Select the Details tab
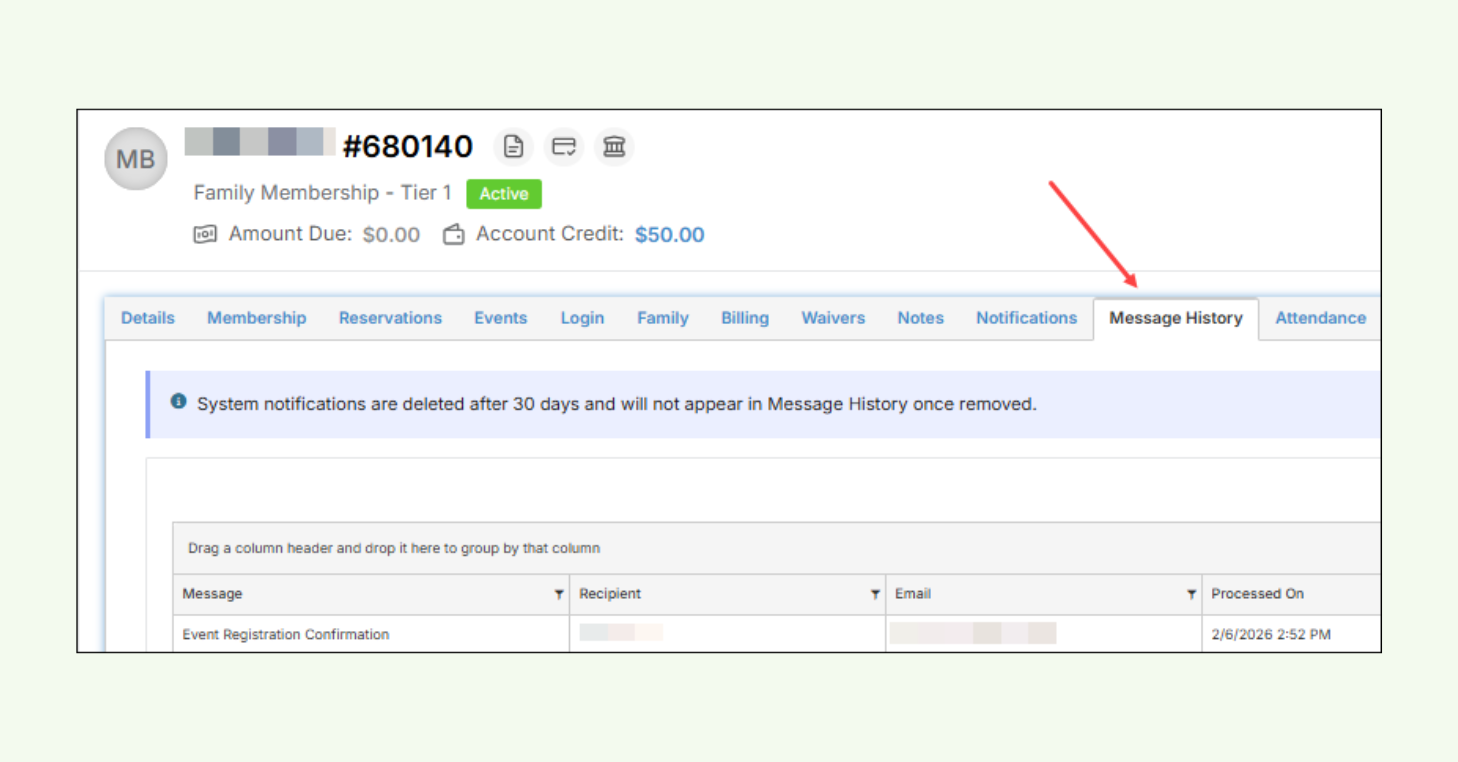1458x762 pixels. point(147,318)
